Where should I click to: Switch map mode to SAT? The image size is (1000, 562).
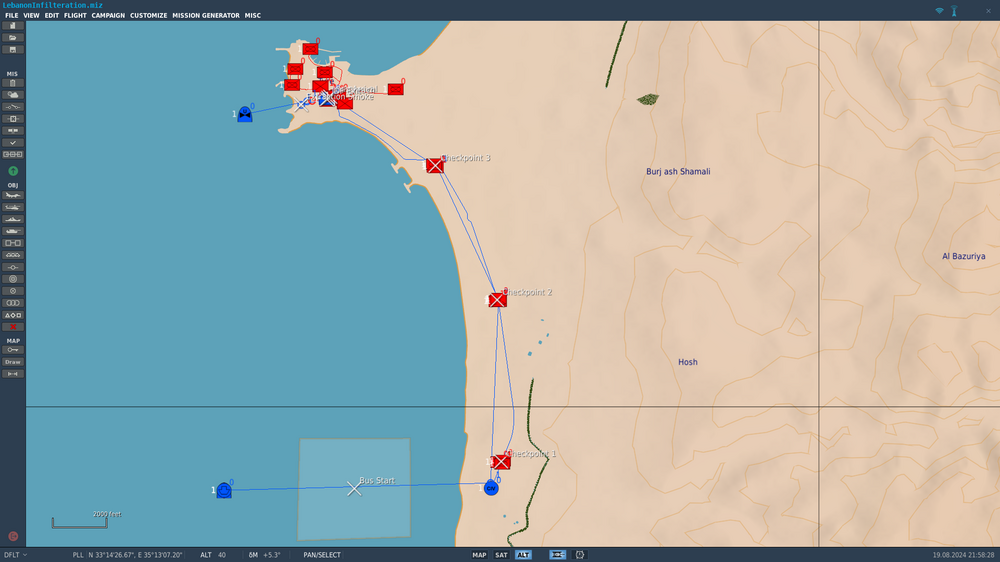click(501, 555)
